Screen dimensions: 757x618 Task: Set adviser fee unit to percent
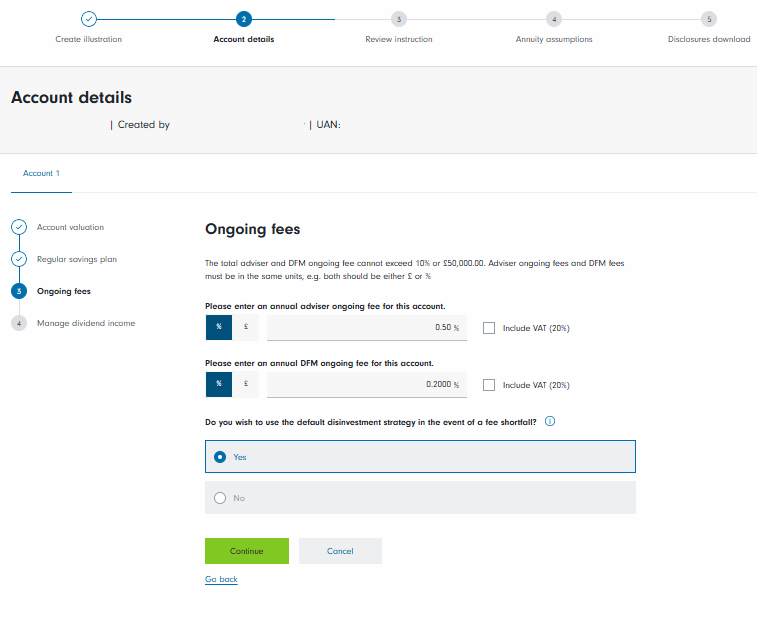tap(219, 328)
